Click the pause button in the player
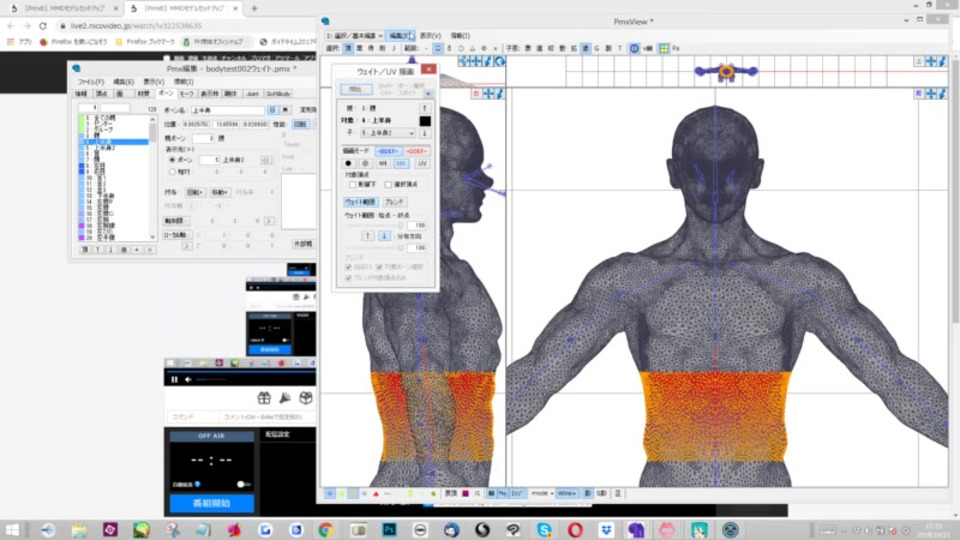The width and height of the screenshot is (960, 540). 174,379
